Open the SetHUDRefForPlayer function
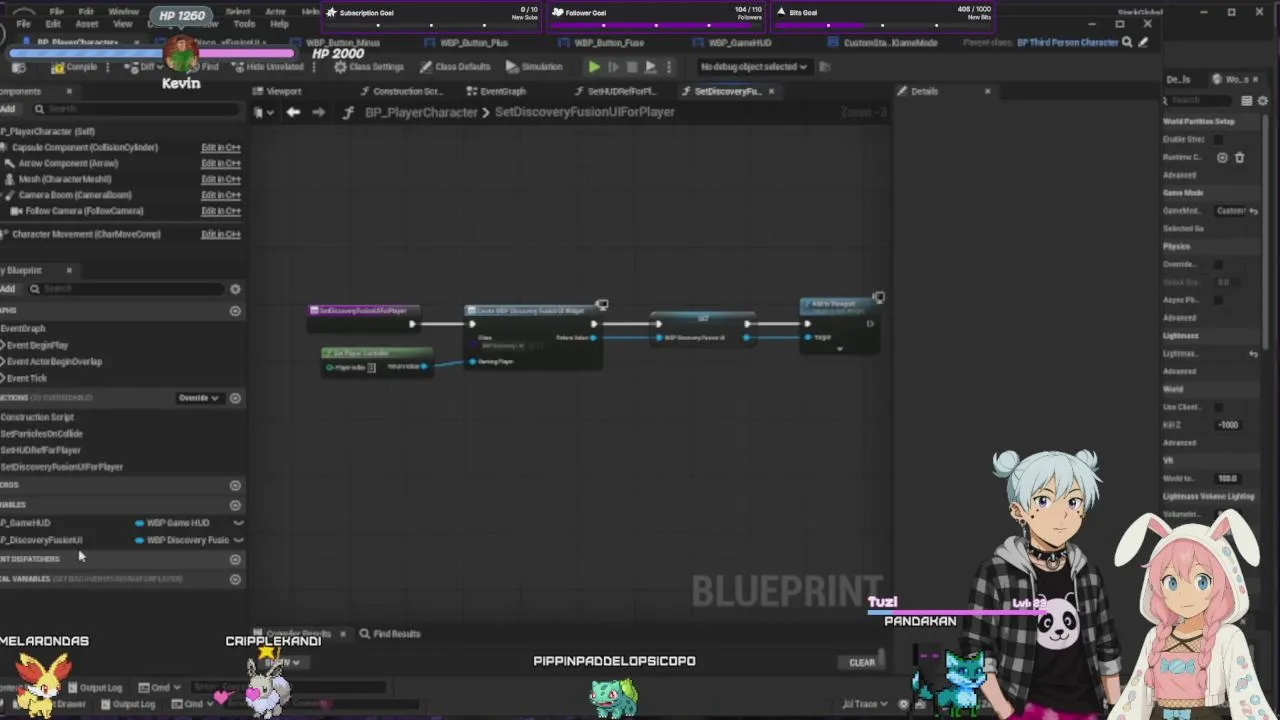Screen dimensions: 1280x720 pos(42,450)
